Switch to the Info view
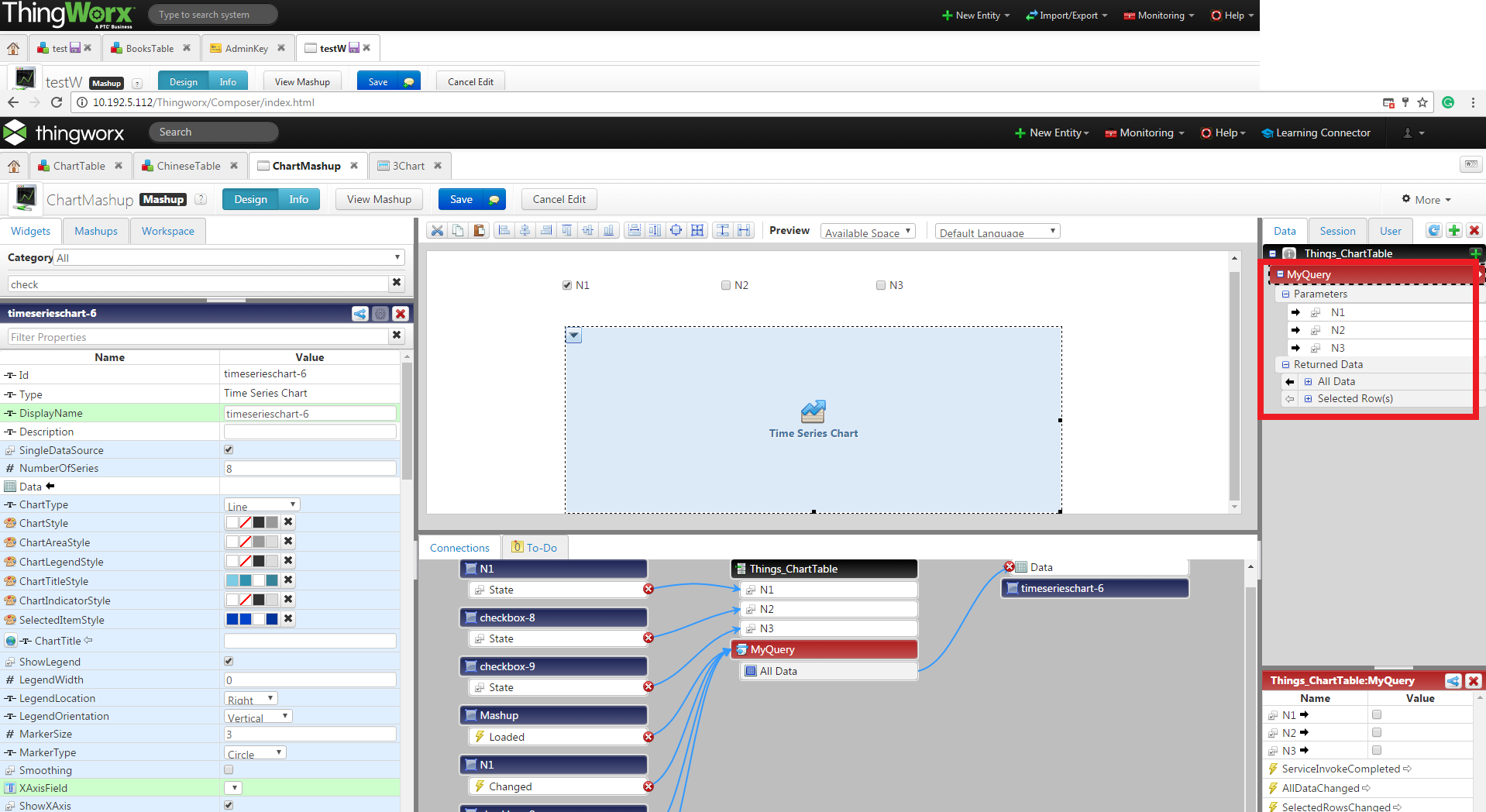The image size is (1486, 812). pyautogui.click(x=298, y=199)
